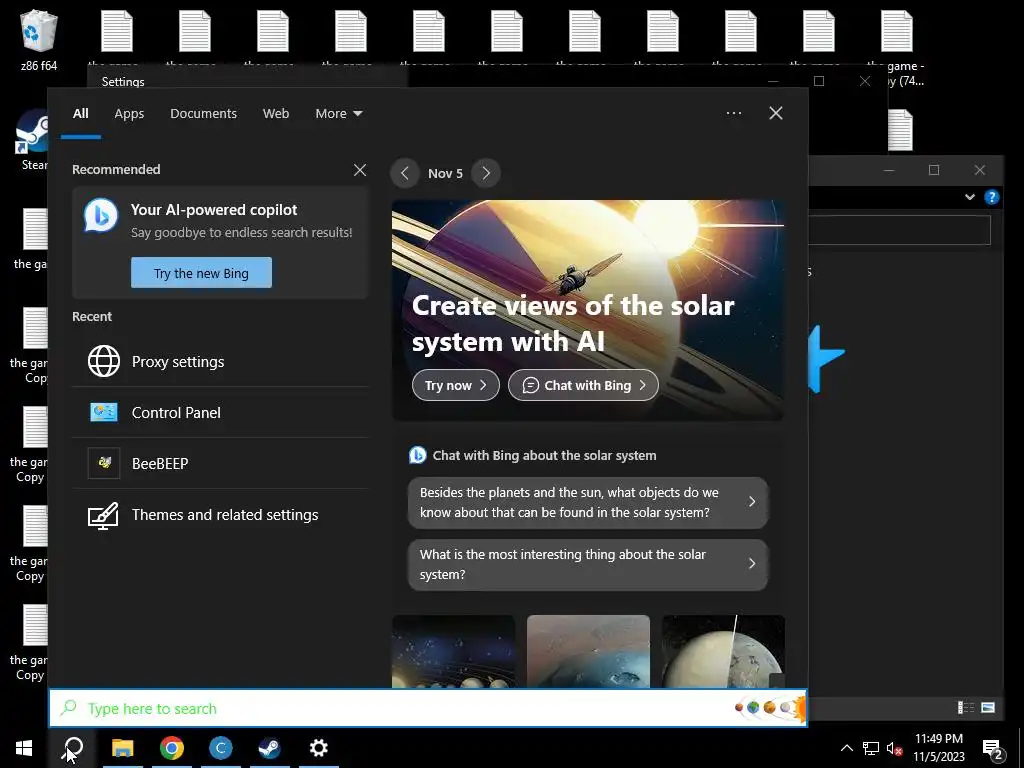This screenshot has height=768, width=1024.
Task: Show hidden system tray icons
Action: pos(846,748)
